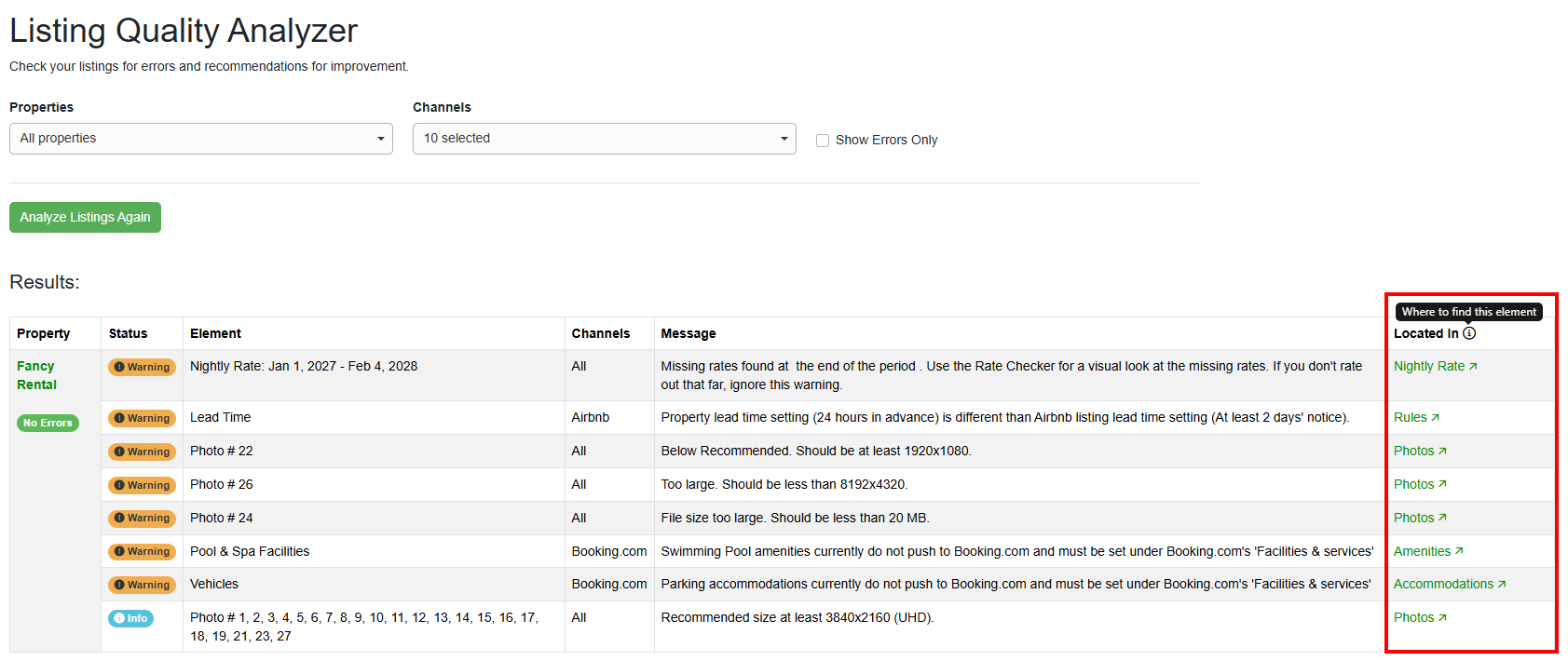
Task: Click the Missing rates found message
Action: click(x=1012, y=375)
